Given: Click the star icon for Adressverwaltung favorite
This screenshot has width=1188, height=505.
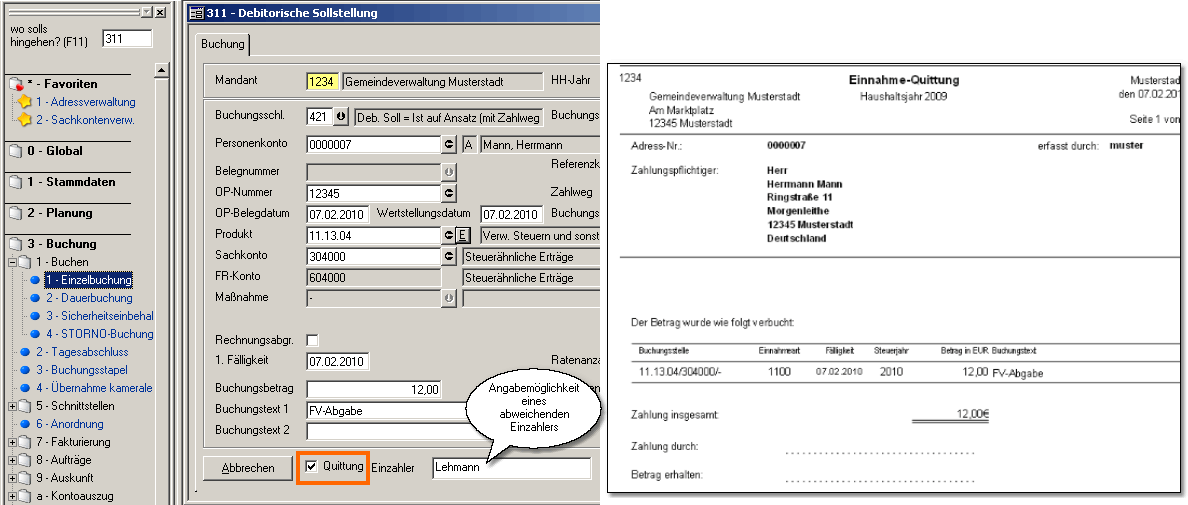Looking at the screenshot, I should pos(25,102).
